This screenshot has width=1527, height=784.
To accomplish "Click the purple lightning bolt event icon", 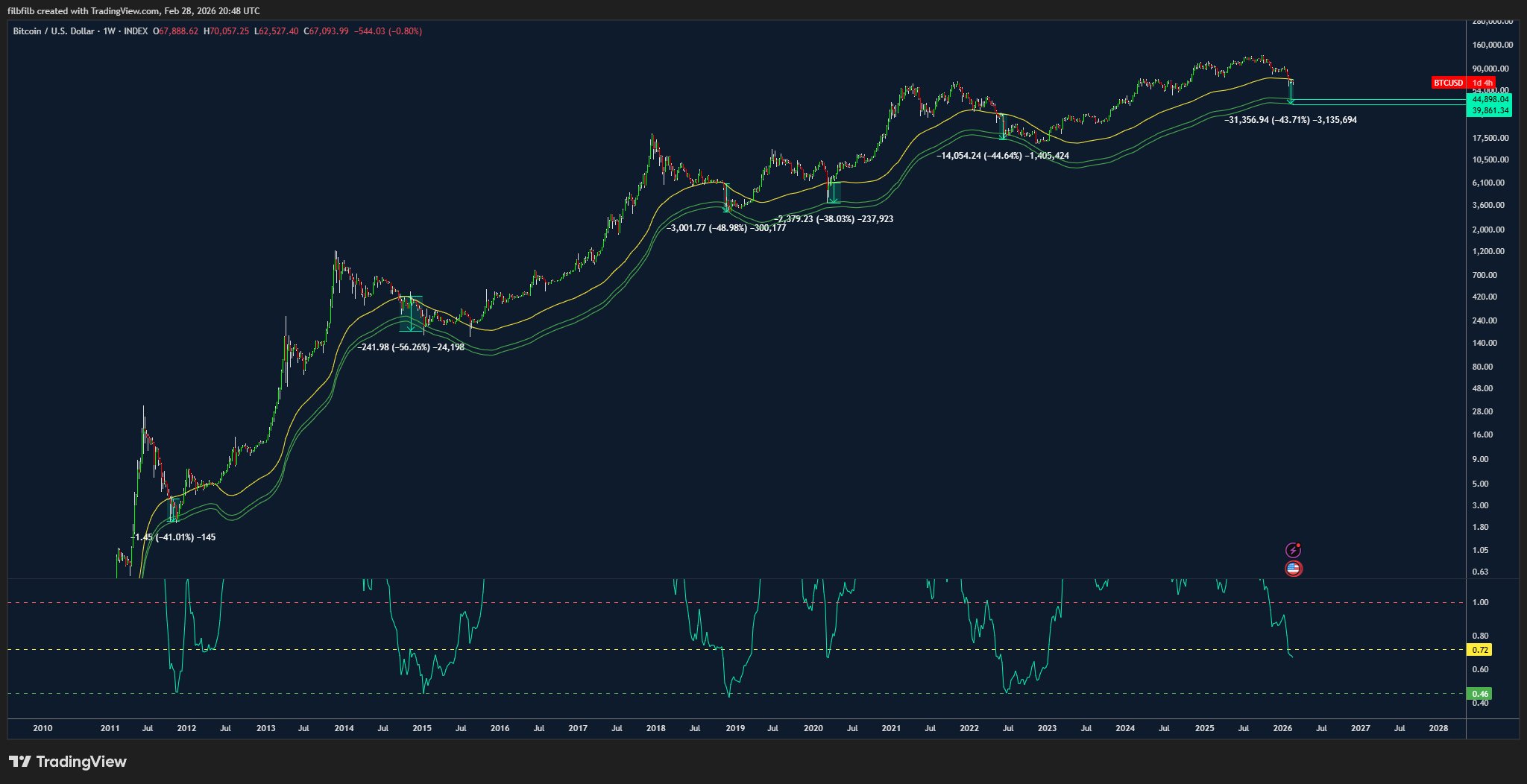I will pos(1294,550).
